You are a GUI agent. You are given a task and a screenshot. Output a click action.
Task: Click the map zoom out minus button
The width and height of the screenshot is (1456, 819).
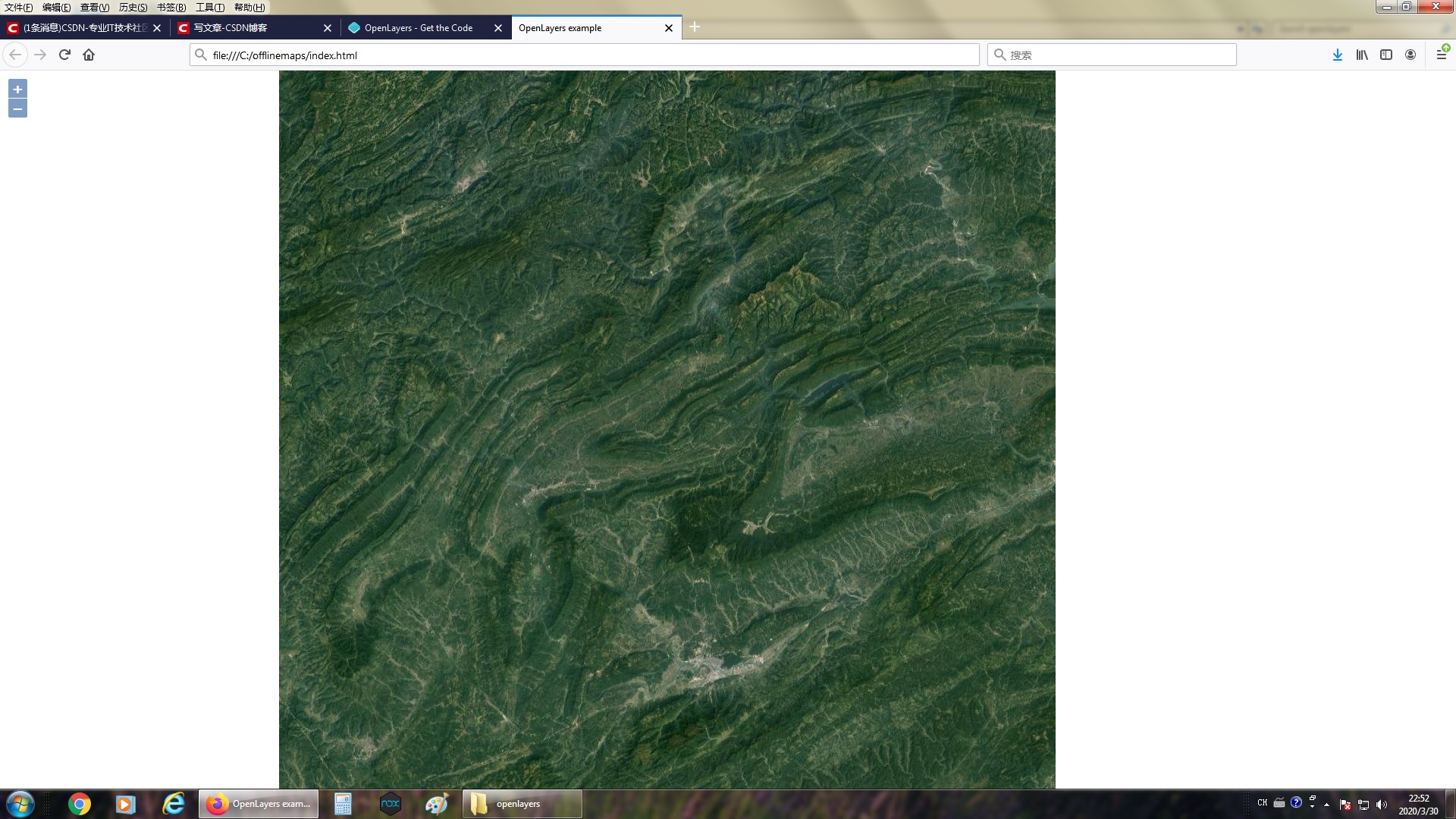click(17, 109)
